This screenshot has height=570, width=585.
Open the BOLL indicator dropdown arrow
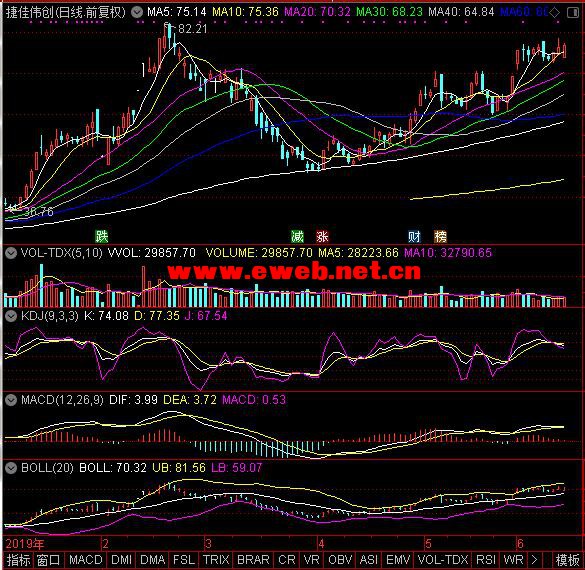(11, 468)
